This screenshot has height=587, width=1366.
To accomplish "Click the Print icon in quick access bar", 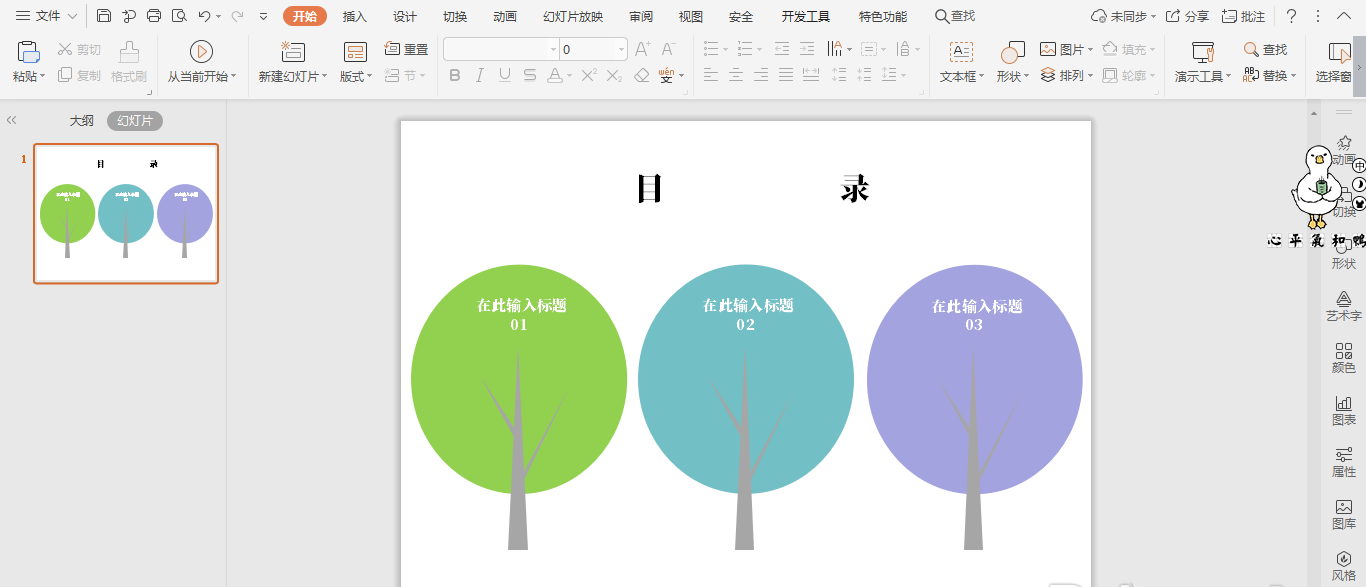I will (153, 16).
